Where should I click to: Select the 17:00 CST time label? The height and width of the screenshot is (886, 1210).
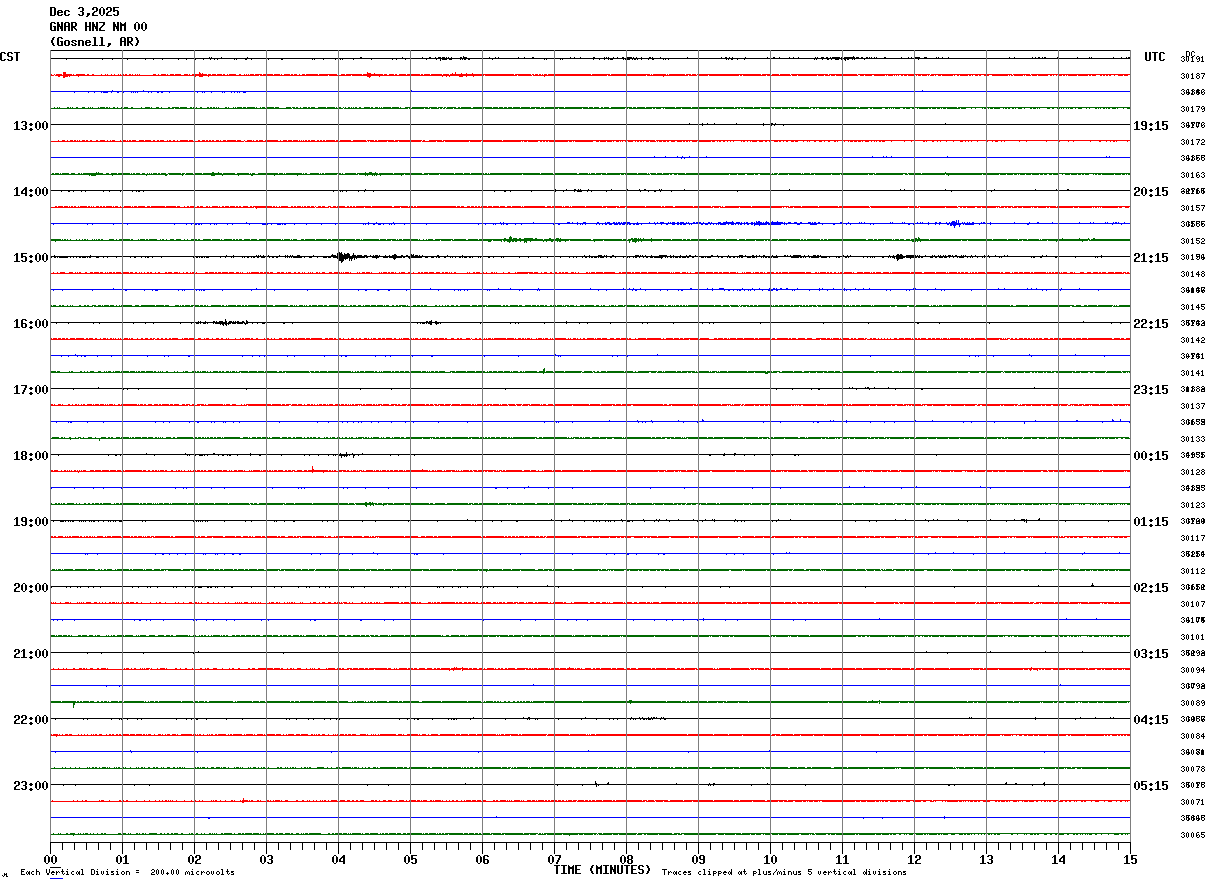(31, 389)
